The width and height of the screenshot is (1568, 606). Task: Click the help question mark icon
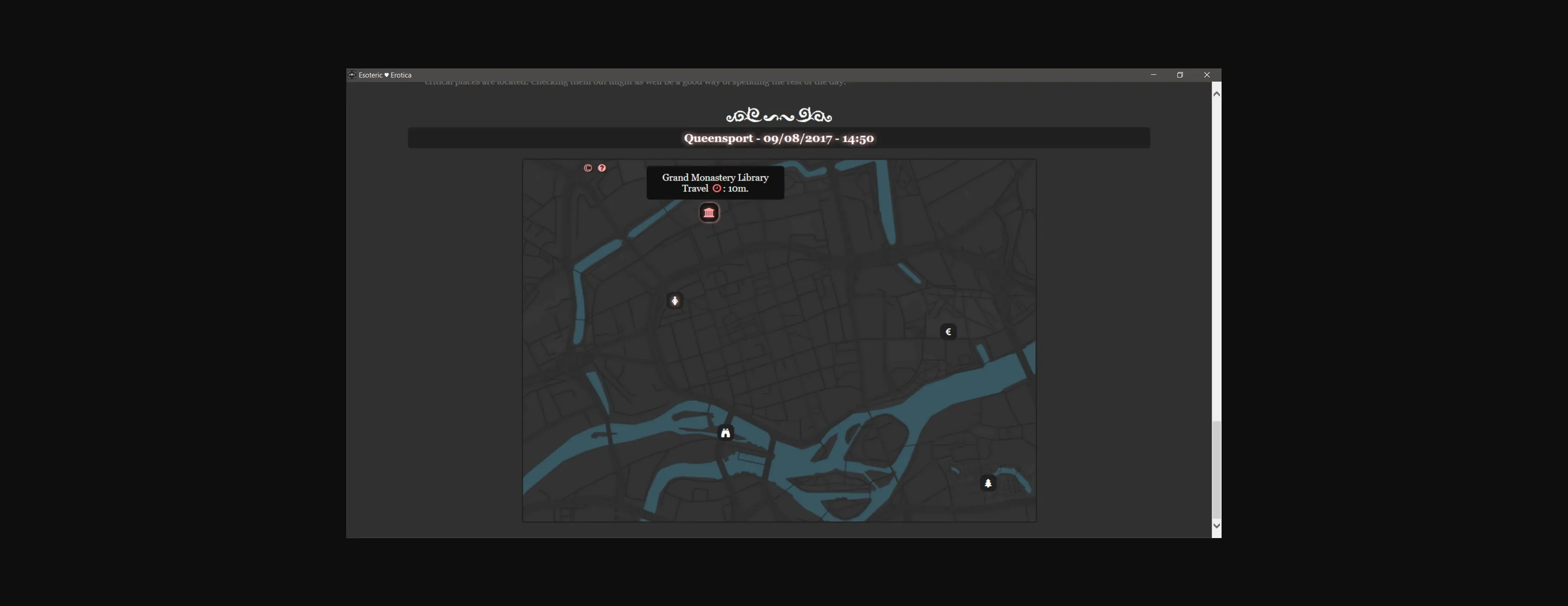(x=602, y=168)
